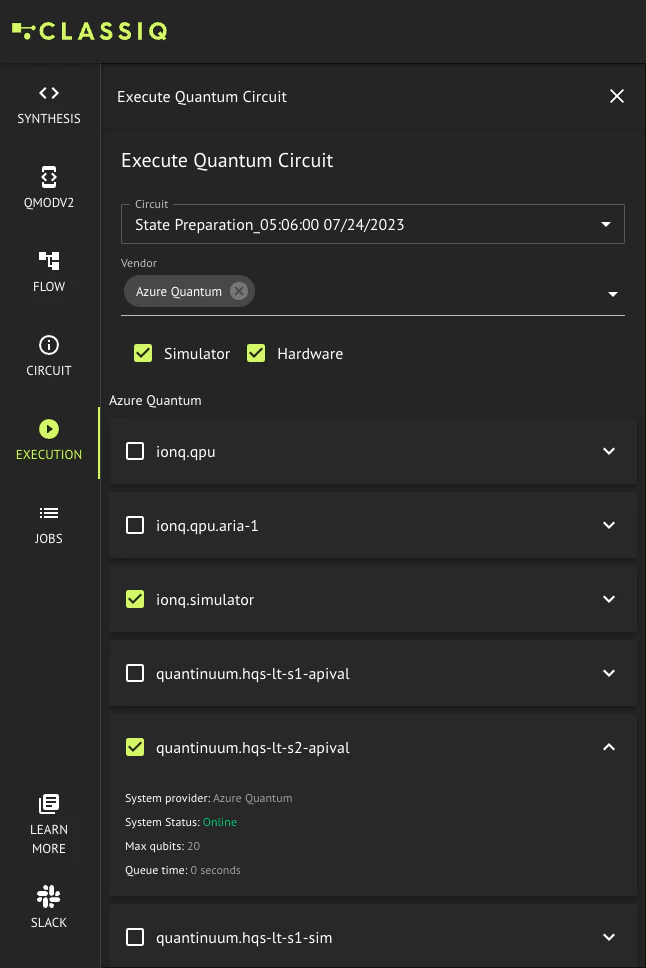The width and height of the screenshot is (646, 968).
Task: Uncheck the Simulator checkbox
Action: (143, 353)
